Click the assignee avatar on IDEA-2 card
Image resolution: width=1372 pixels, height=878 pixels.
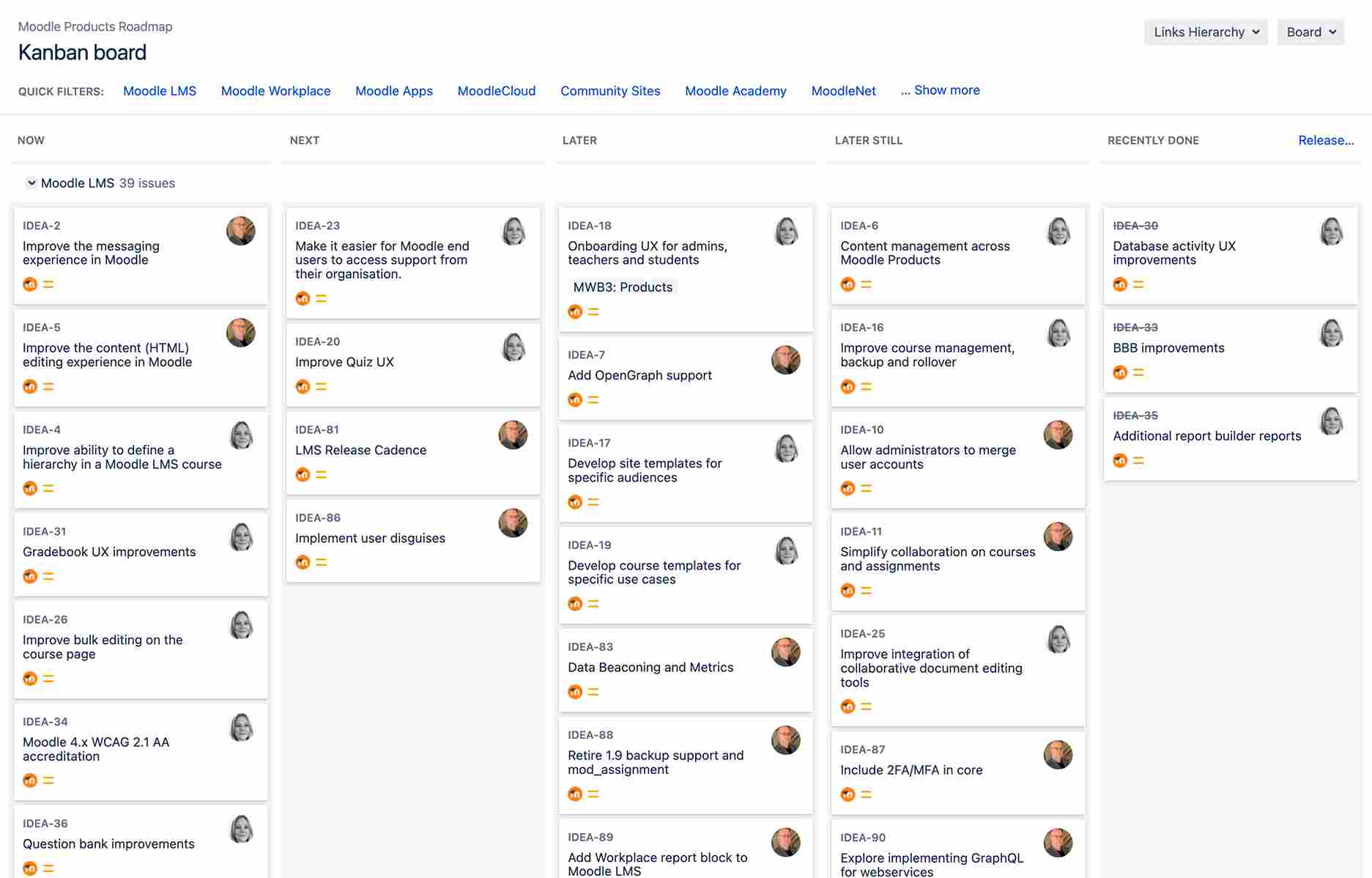point(240,231)
